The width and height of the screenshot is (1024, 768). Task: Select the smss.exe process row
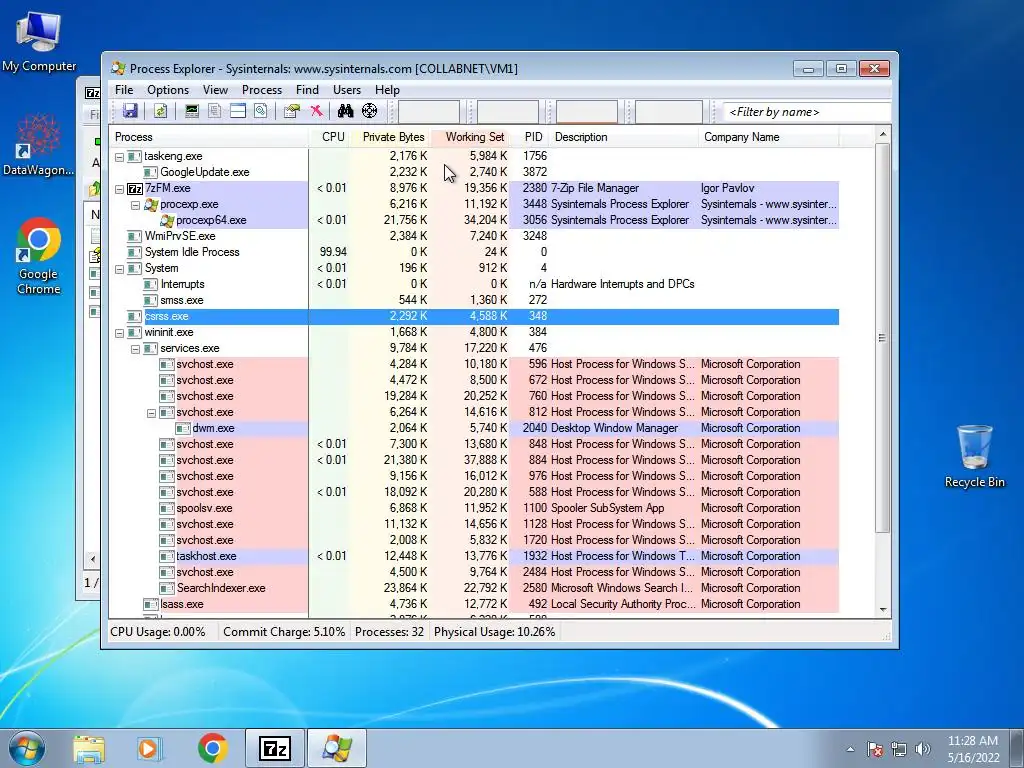[474, 300]
